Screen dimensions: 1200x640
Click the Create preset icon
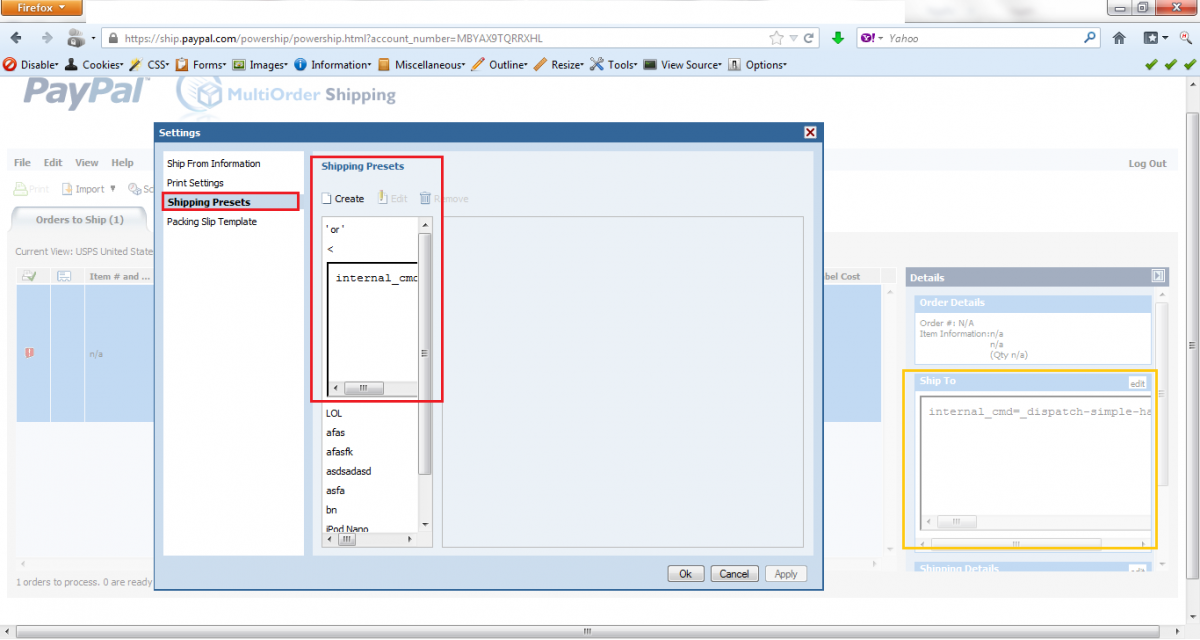(x=327, y=198)
